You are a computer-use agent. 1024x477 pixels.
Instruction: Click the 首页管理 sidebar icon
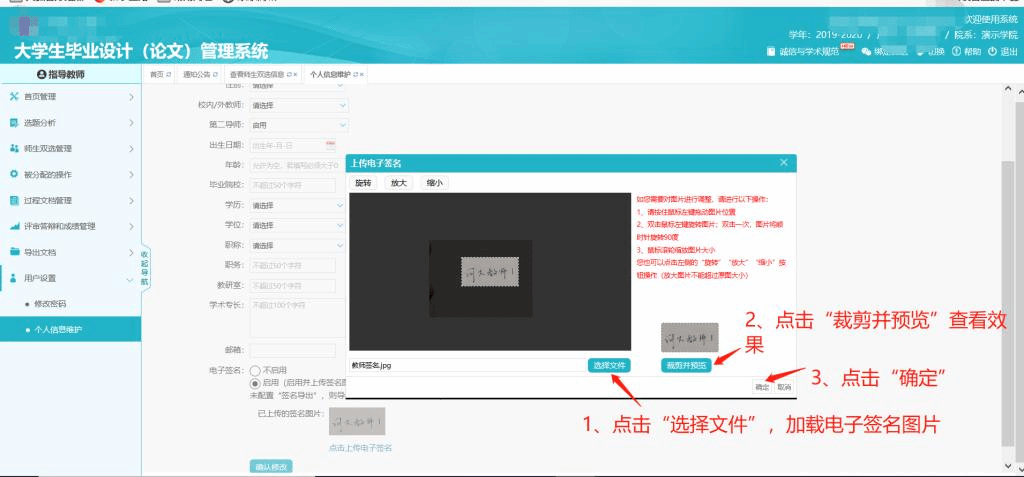coord(14,97)
